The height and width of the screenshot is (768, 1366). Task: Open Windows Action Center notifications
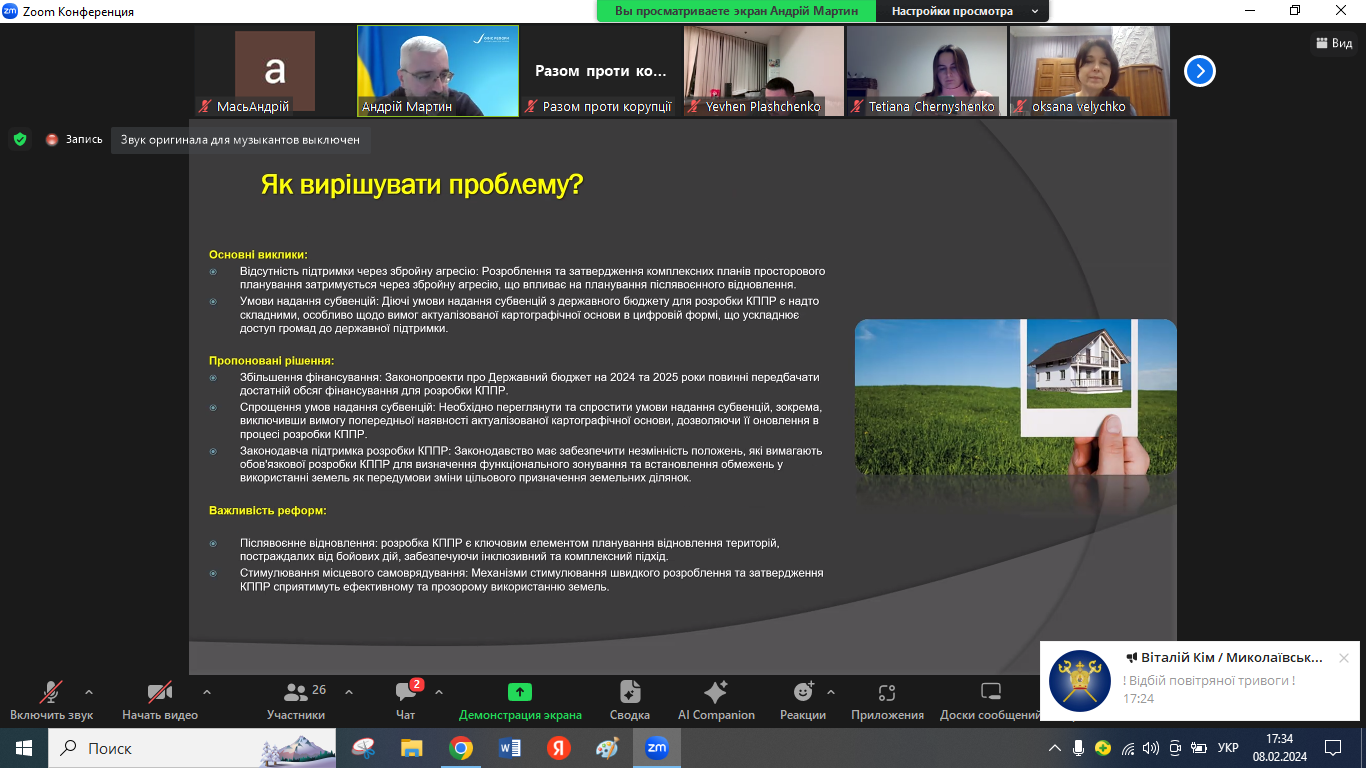(x=1333, y=748)
